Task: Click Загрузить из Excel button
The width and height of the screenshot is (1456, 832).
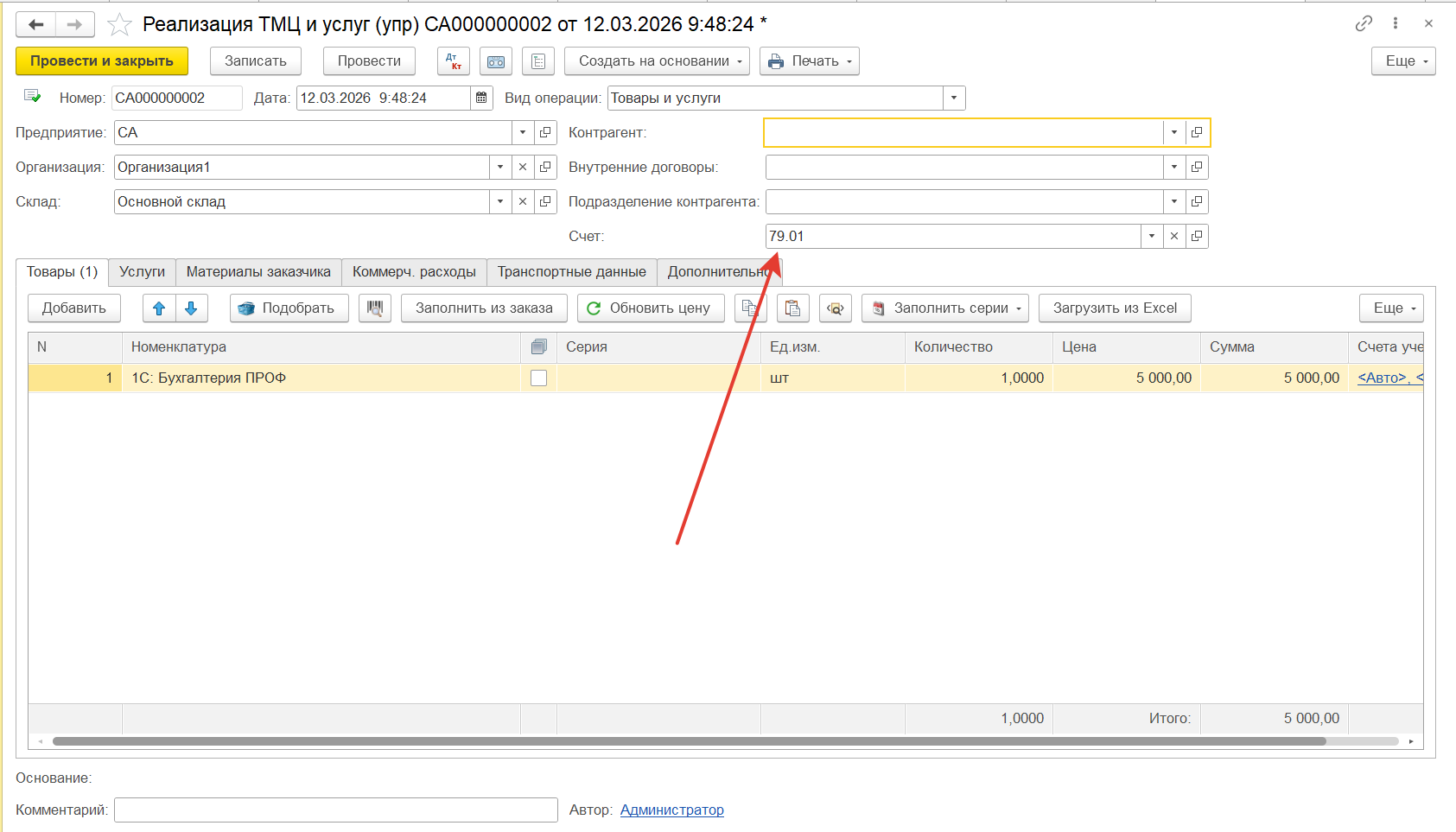Action: pyautogui.click(x=1115, y=308)
